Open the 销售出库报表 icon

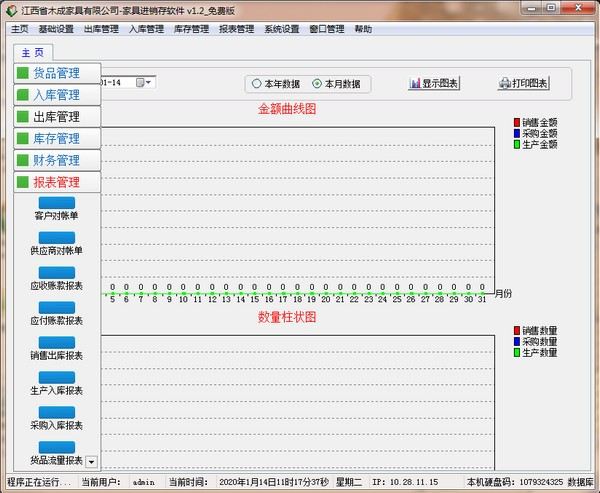click(x=56, y=341)
